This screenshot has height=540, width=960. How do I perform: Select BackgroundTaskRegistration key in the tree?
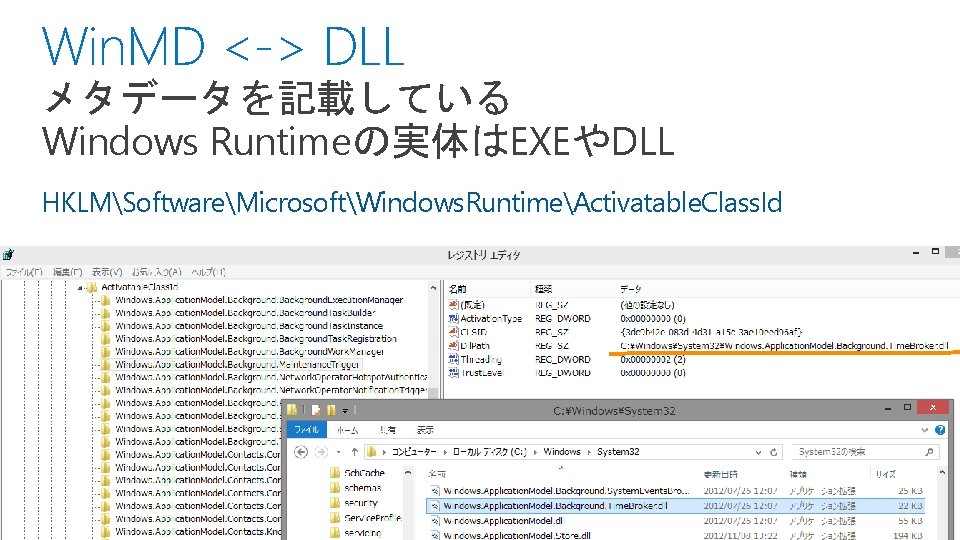(256, 339)
